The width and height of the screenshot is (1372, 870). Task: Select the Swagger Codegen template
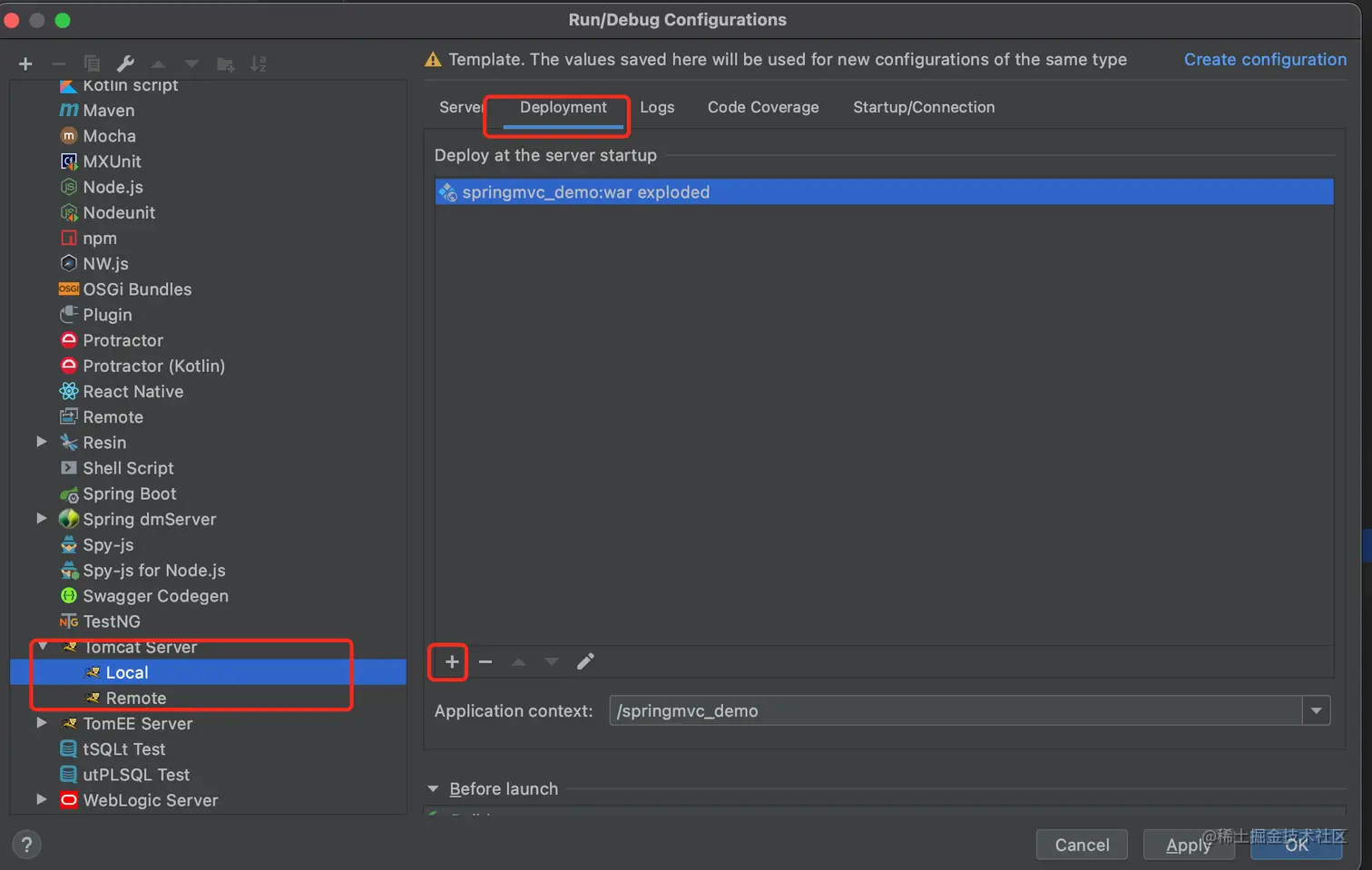tap(155, 596)
